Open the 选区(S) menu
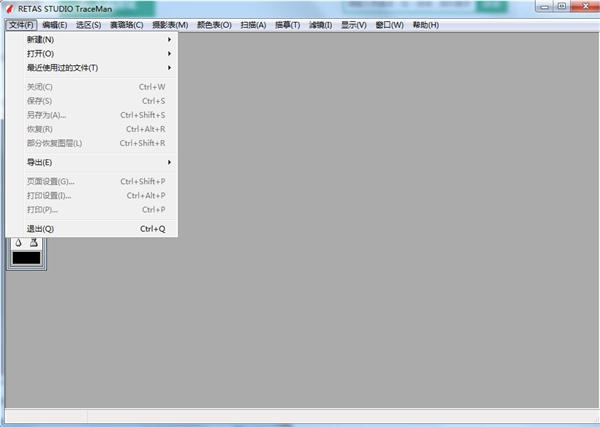Image resolution: width=600 pixels, height=427 pixels. (88, 24)
